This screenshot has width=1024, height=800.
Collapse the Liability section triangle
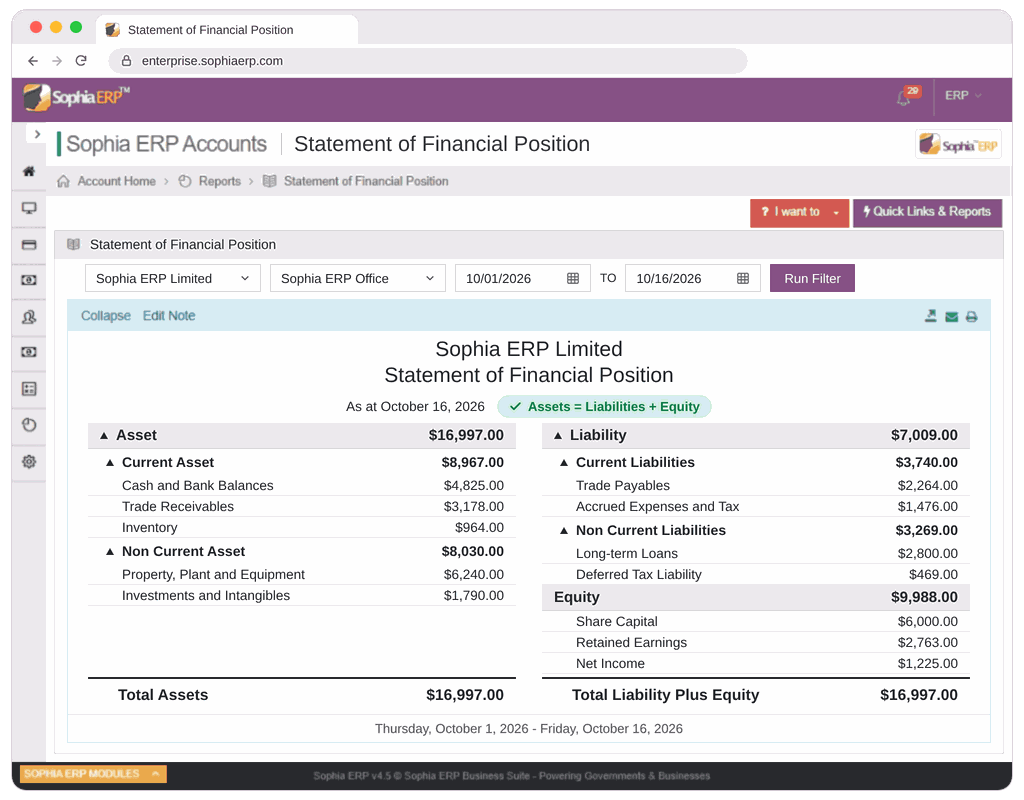558,436
